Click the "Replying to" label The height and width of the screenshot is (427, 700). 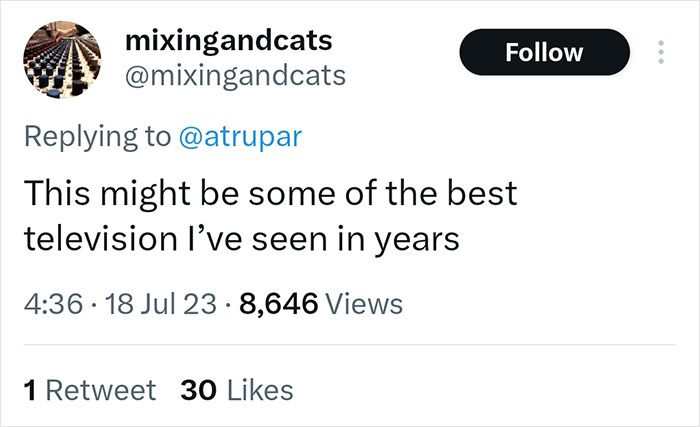(x=96, y=137)
